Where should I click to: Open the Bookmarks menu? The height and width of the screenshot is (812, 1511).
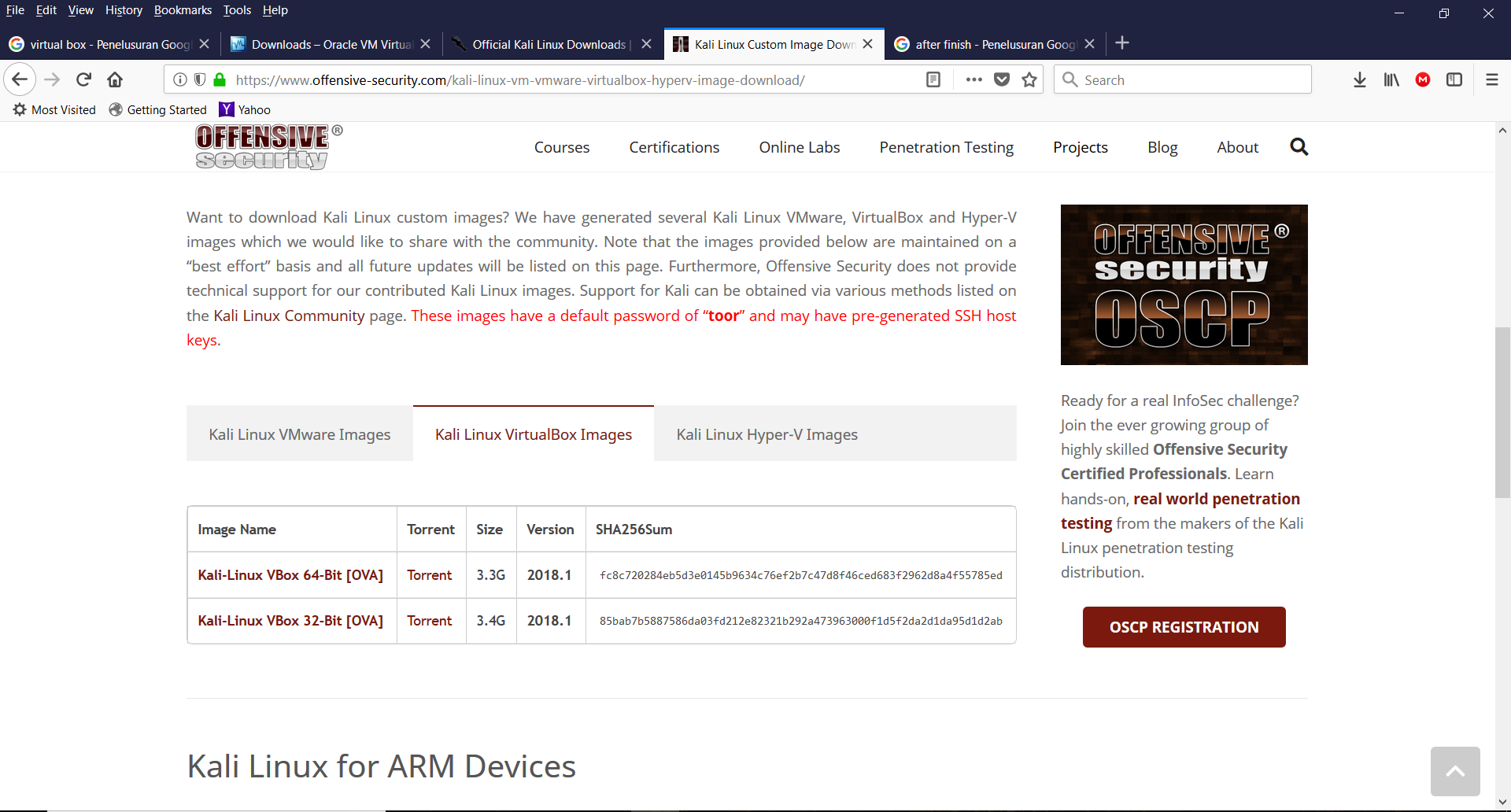tap(183, 10)
